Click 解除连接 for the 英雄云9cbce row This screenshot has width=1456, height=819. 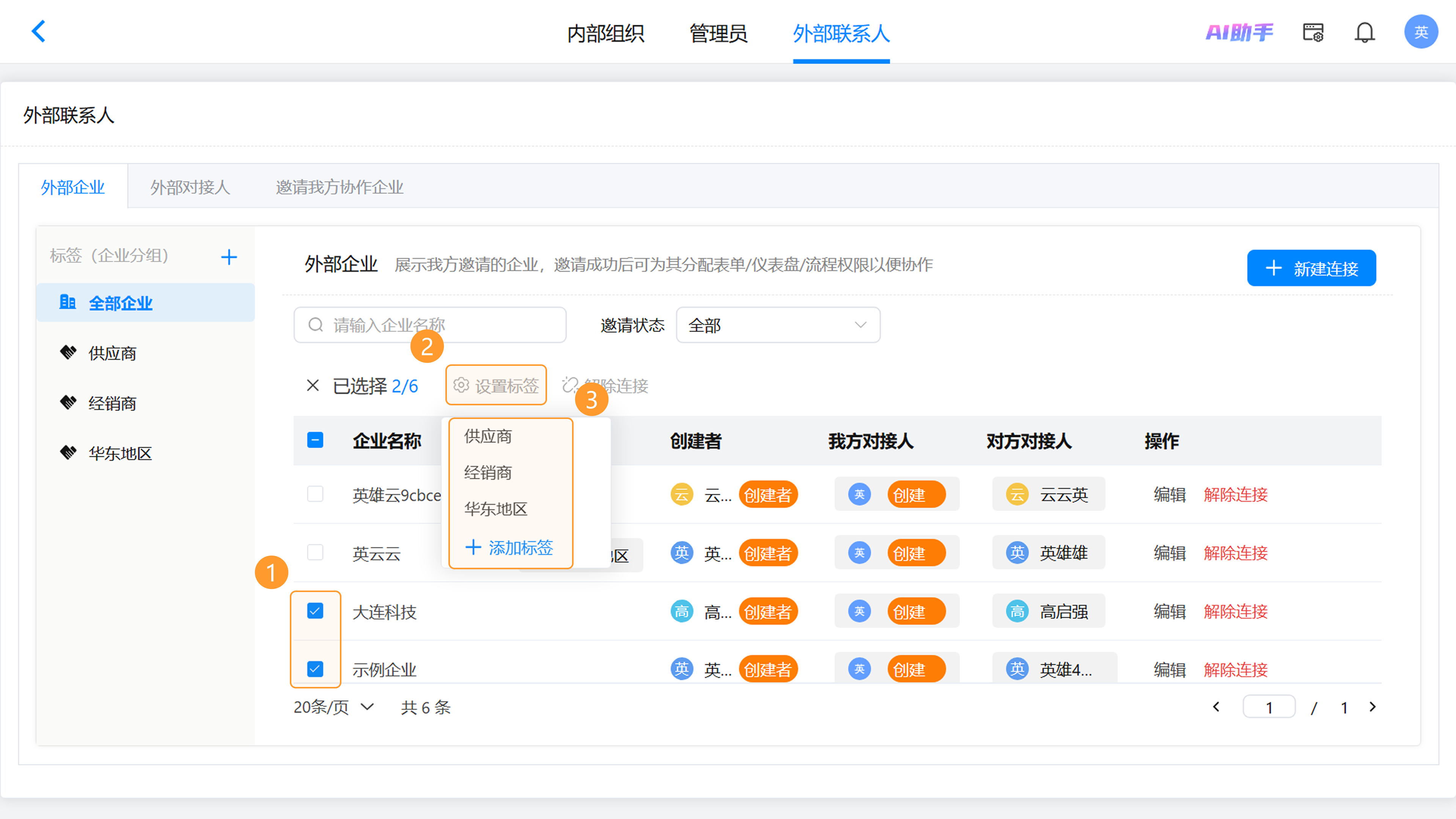click(1236, 495)
